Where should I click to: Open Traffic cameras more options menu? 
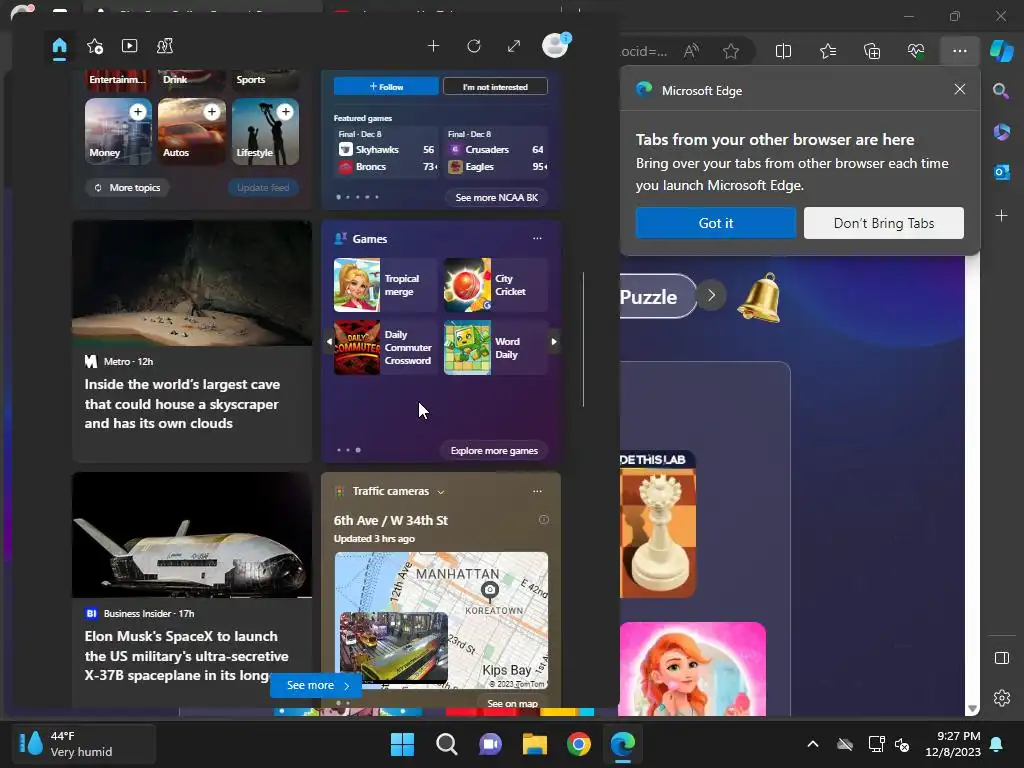pyautogui.click(x=537, y=491)
